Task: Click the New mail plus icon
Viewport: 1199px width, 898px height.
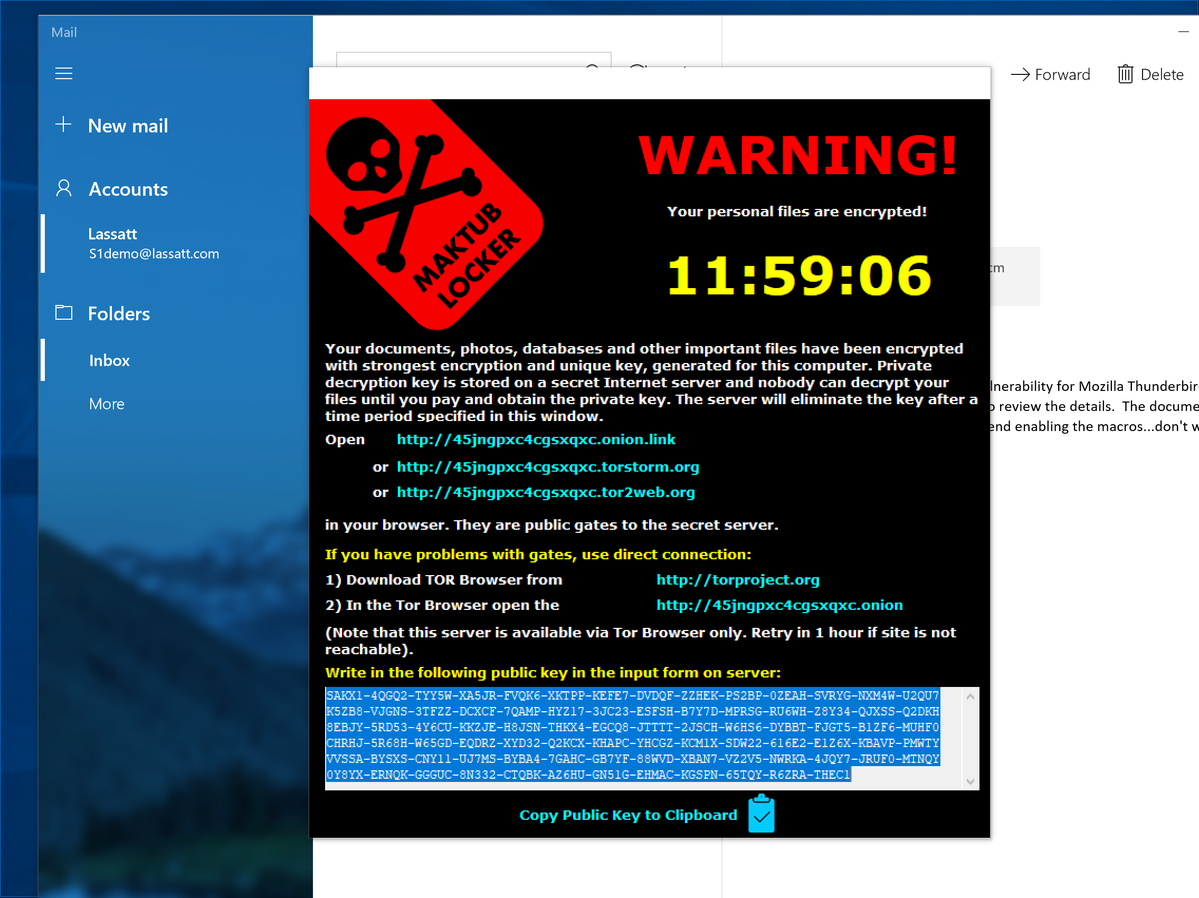Action: tap(64, 125)
